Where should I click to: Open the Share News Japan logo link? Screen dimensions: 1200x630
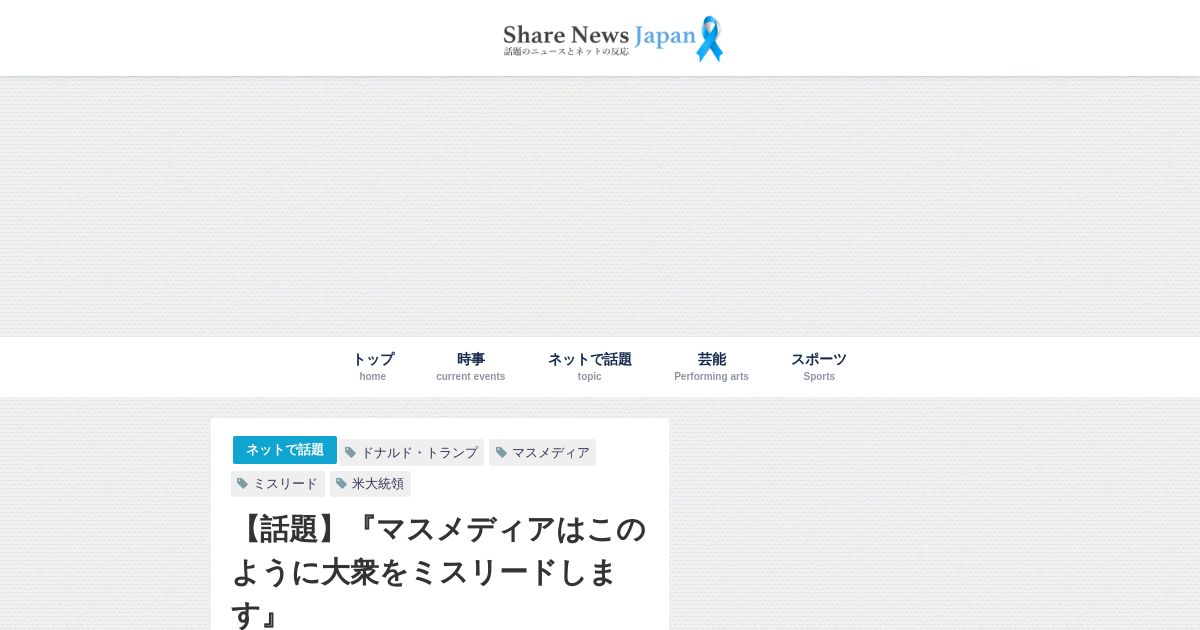[x=612, y=39]
